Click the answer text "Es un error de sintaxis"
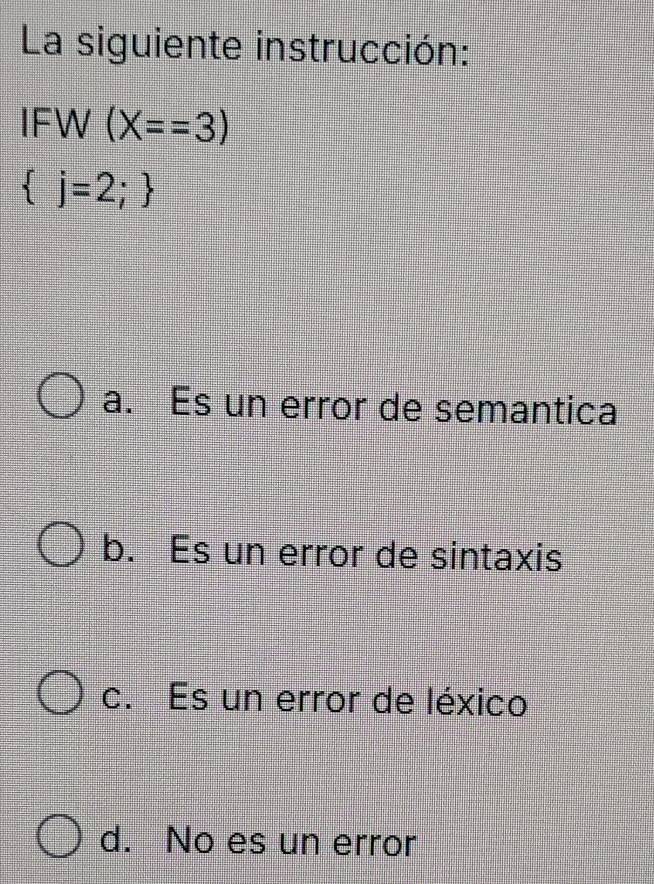The image size is (654, 884). [366, 553]
